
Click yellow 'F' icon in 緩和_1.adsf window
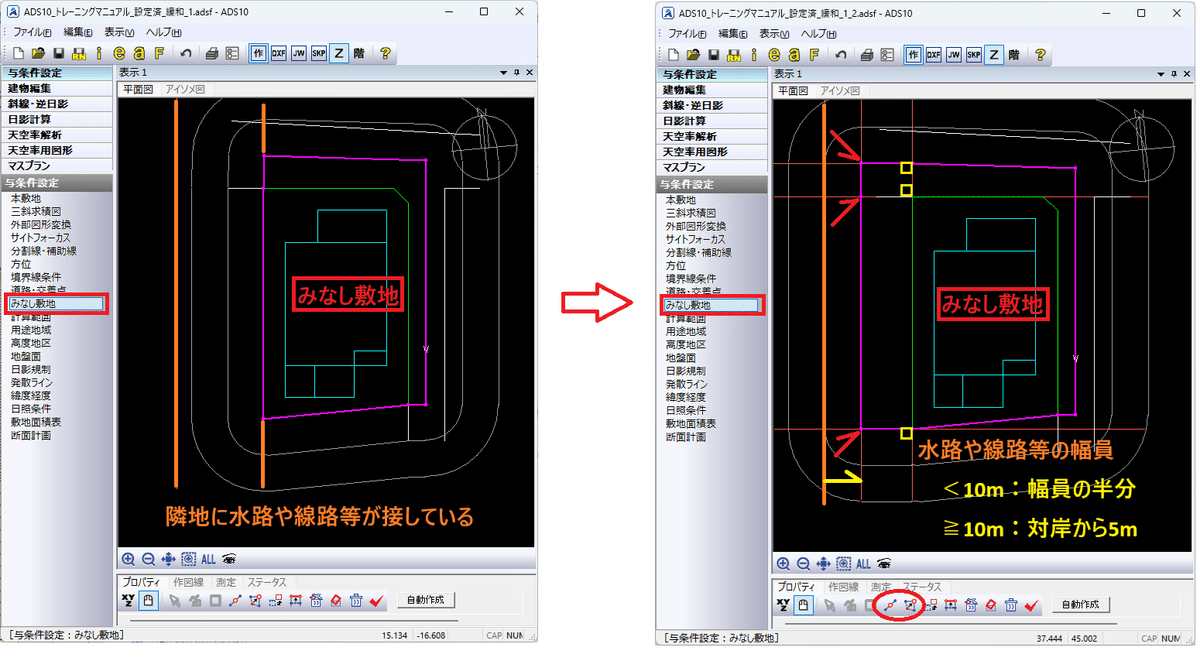[x=159, y=53]
